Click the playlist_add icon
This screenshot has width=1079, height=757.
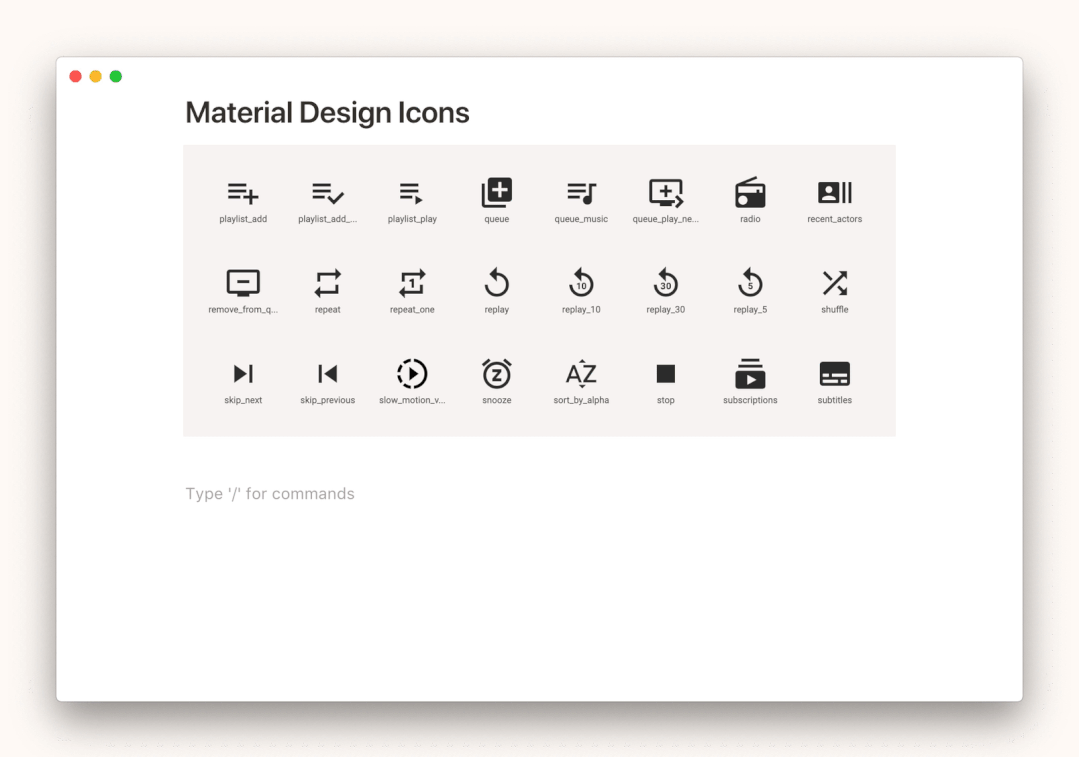point(243,193)
